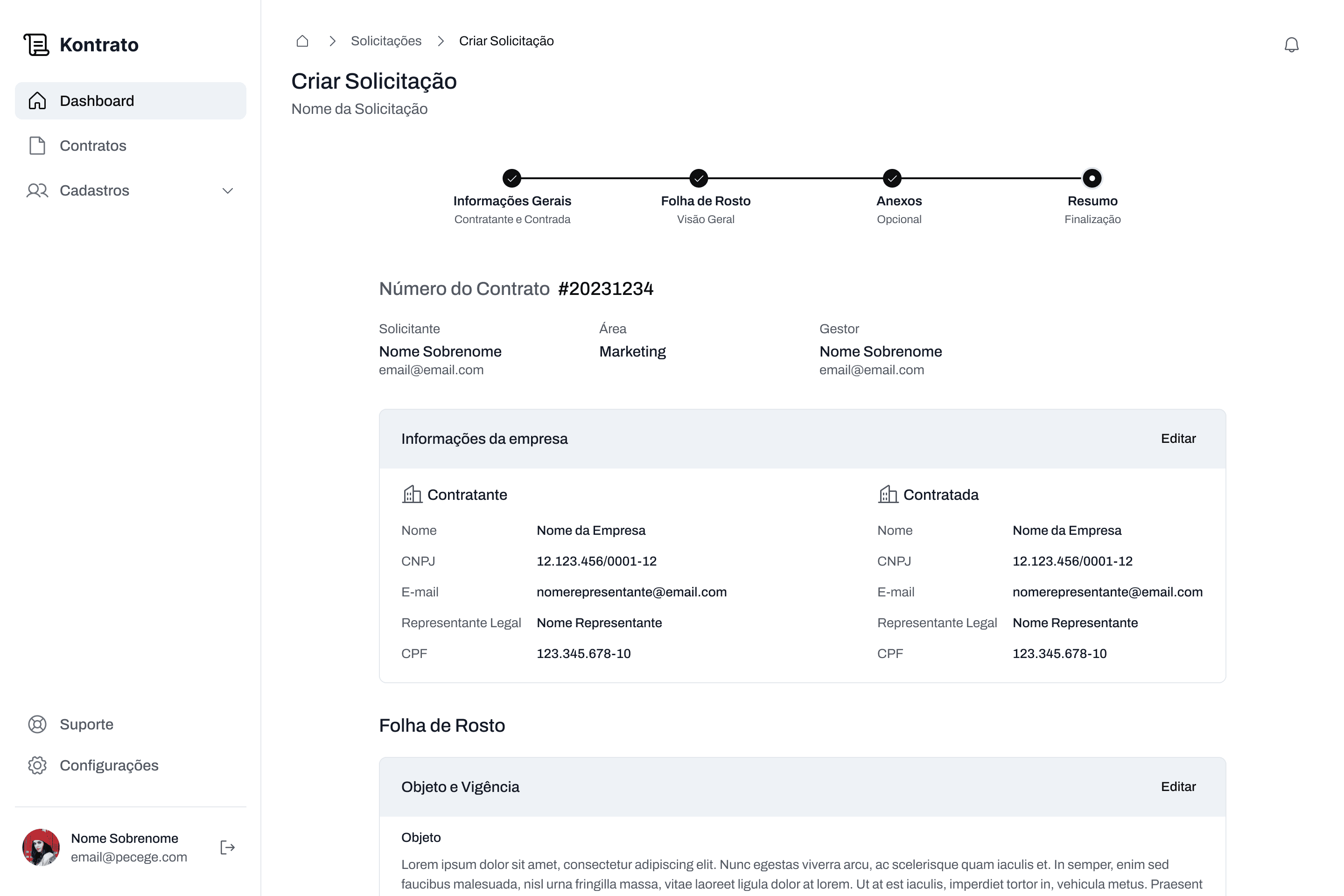The height and width of the screenshot is (896, 1344).
Task: Click the Kontrato logo icon
Action: (36, 45)
